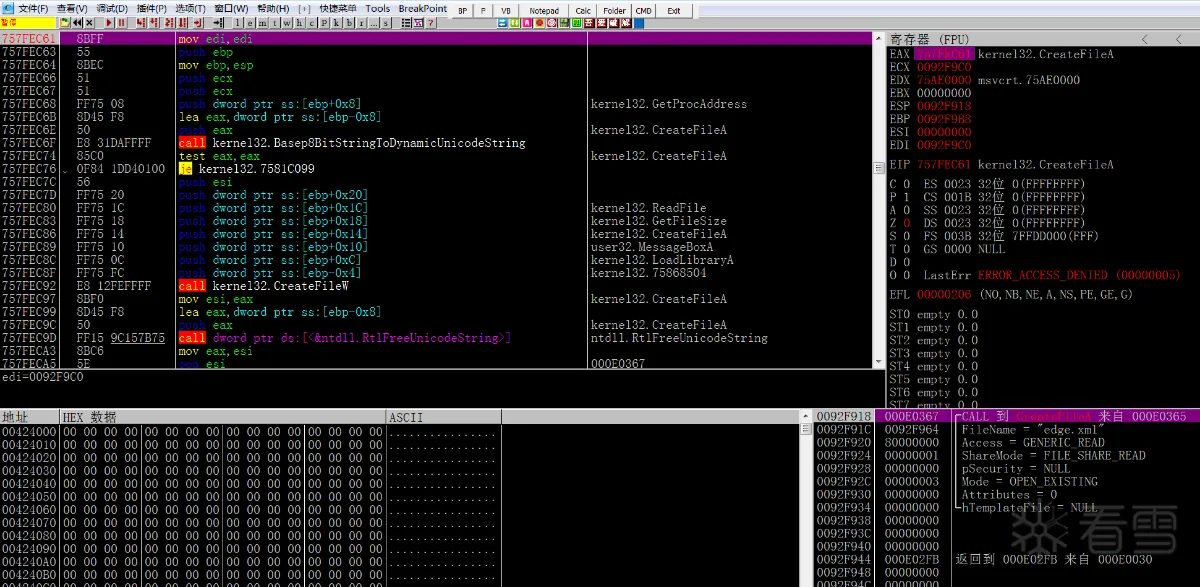Viewport: 1200px width, 587px height.
Task: Open the [+] menu
Action: coord(304,8)
